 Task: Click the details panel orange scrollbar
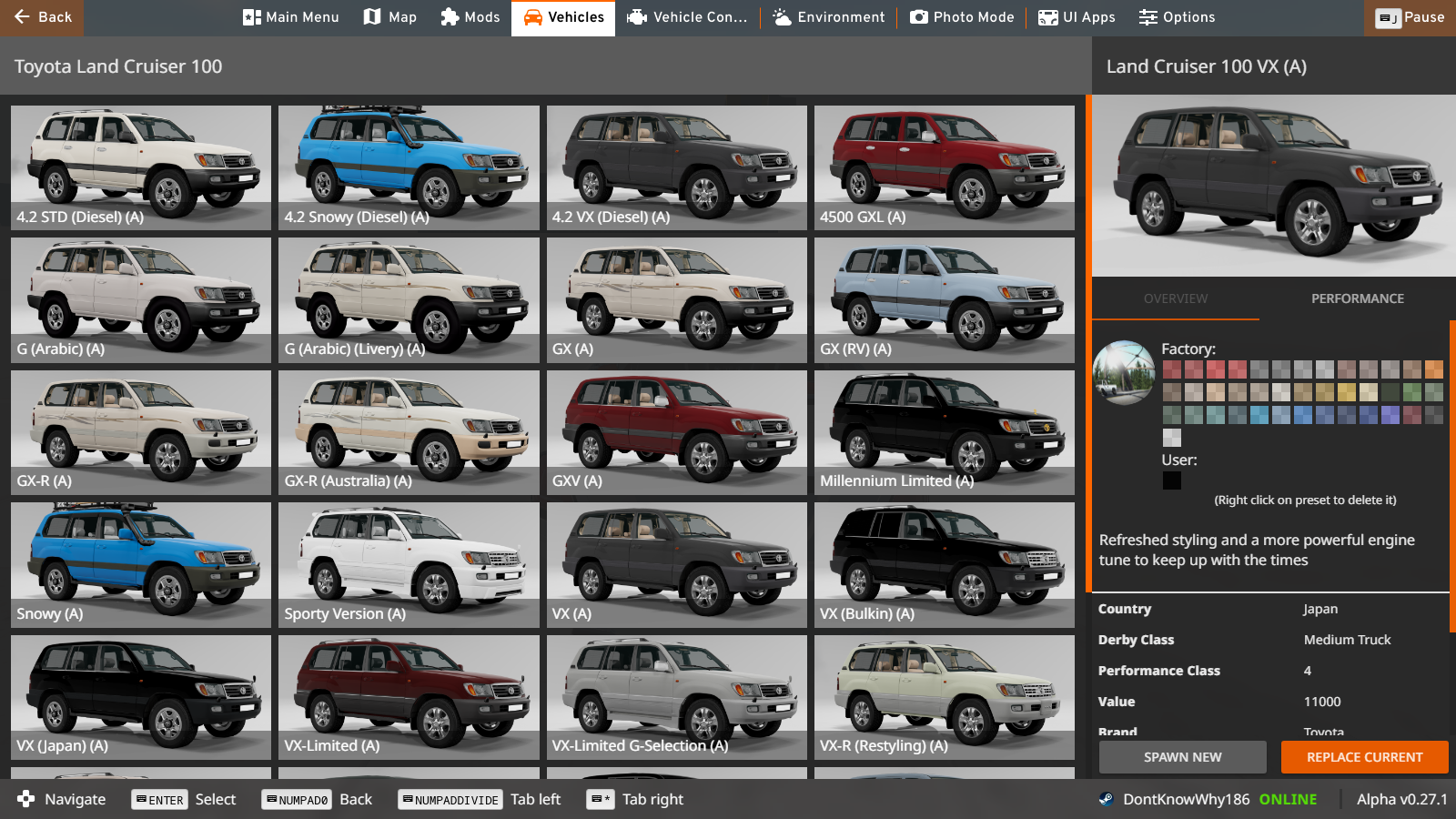[1452, 475]
